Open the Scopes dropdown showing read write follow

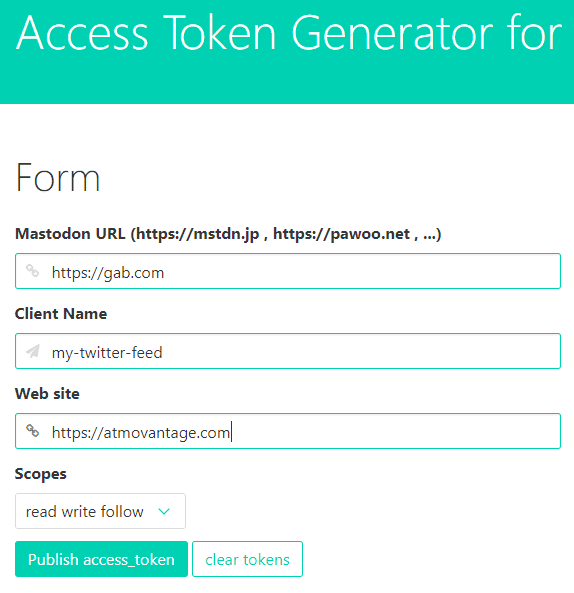[x=100, y=511]
